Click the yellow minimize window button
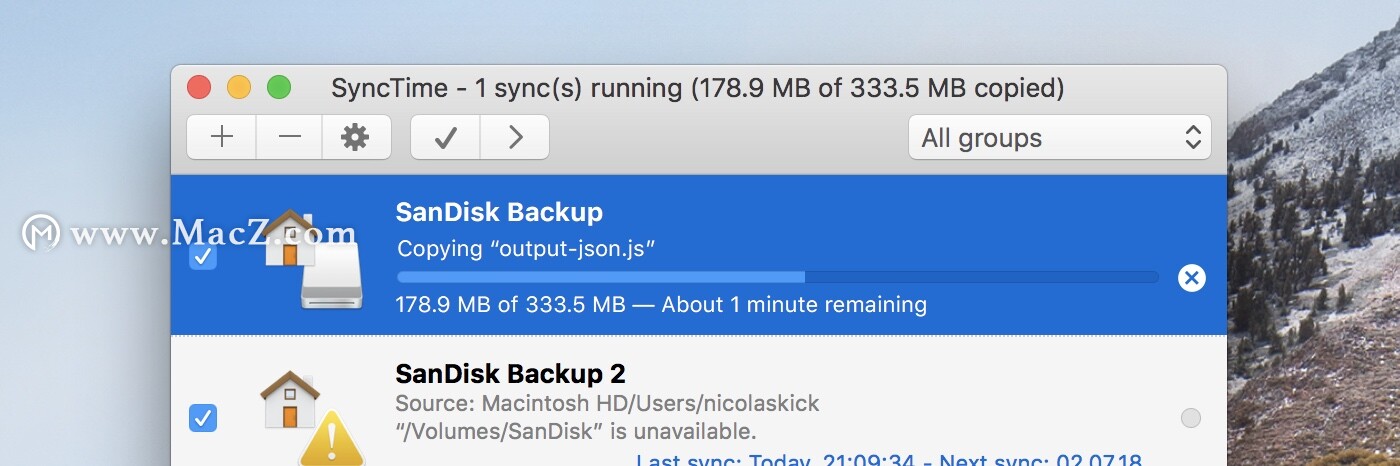 click(x=239, y=87)
